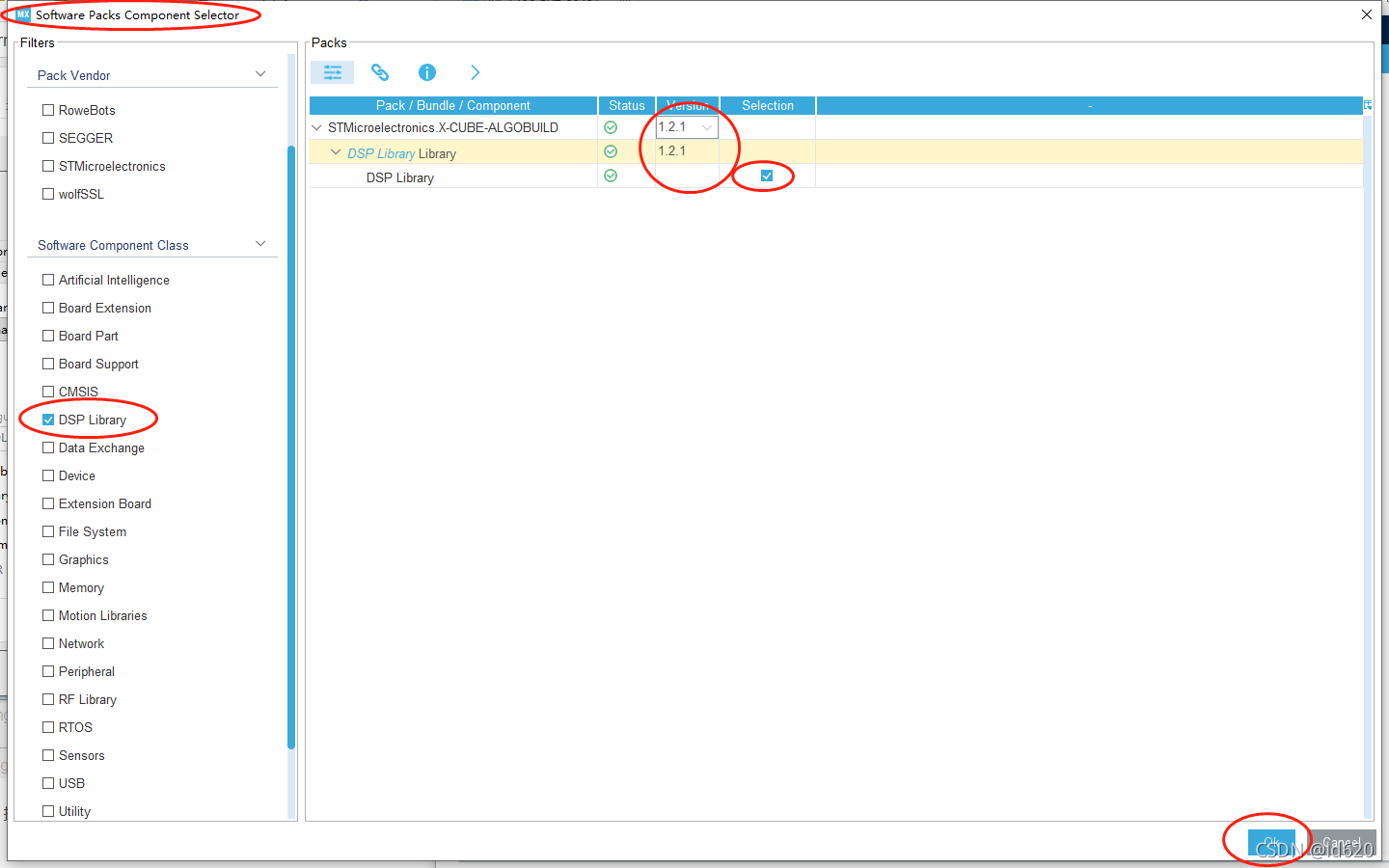Check the File System filter
The image size is (1389, 868).
pos(48,531)
